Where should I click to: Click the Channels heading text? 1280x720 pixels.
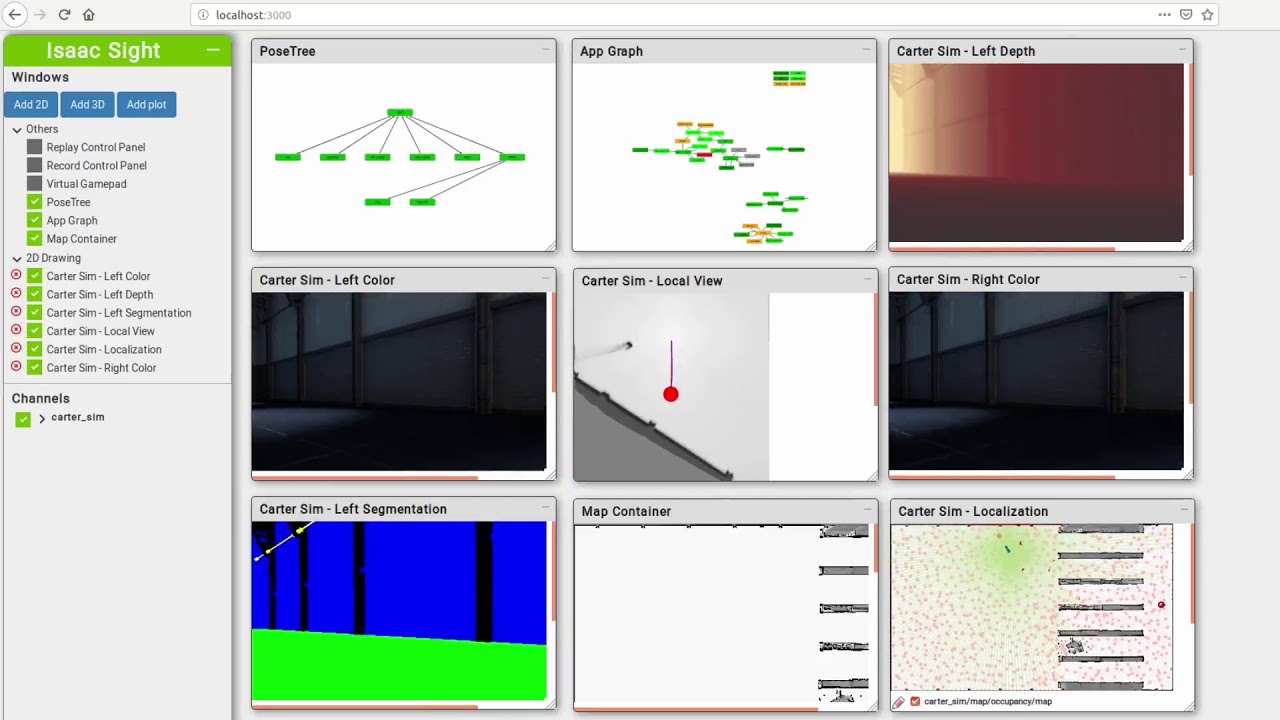point(41,398)
